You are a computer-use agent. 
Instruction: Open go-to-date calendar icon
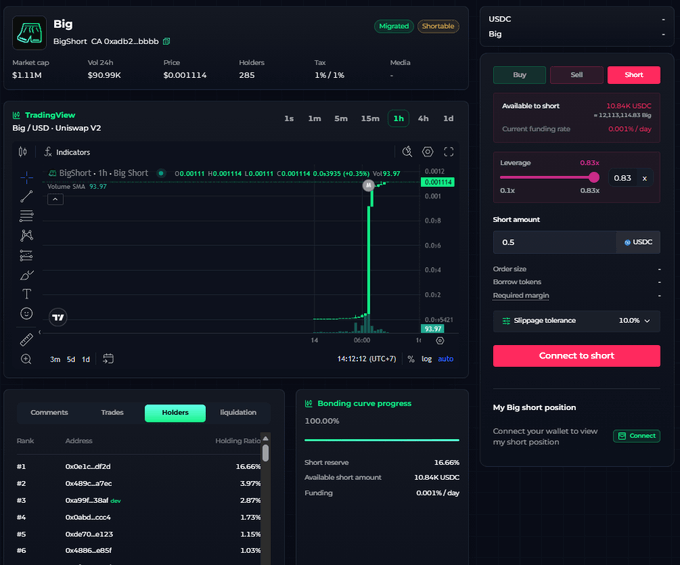pos(108,359)
